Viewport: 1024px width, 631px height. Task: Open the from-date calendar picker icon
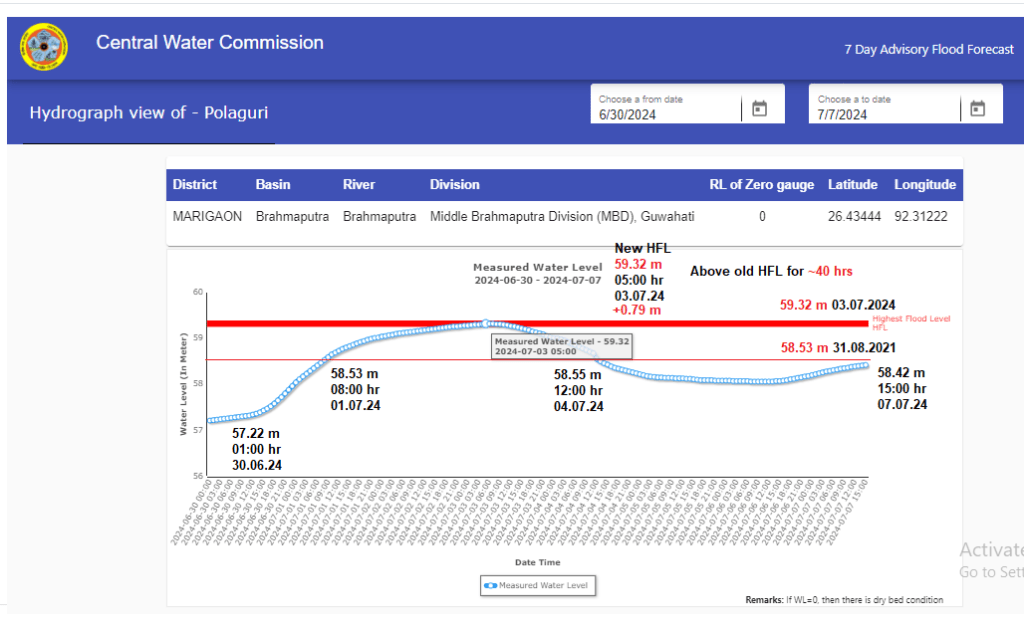coord(759,108)
